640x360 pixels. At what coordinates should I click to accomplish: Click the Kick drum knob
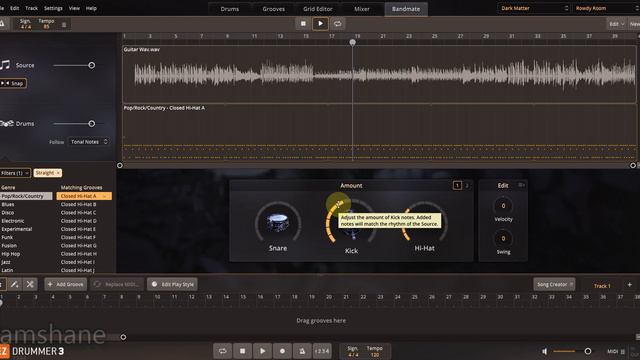351,223
